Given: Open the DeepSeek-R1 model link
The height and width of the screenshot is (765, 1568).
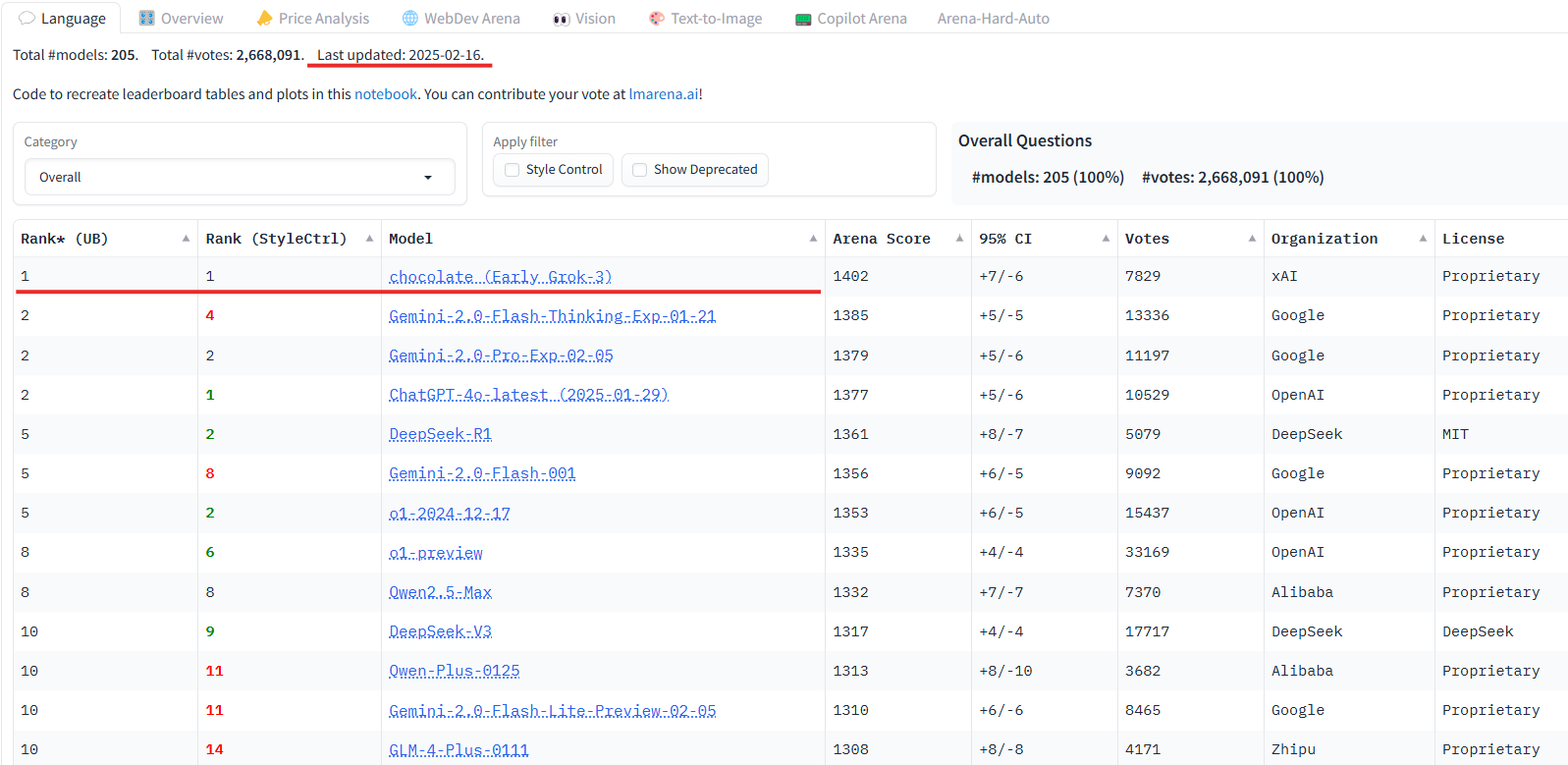Looking at the screenshot, I should pyautogui.click(x=440, y=434).
